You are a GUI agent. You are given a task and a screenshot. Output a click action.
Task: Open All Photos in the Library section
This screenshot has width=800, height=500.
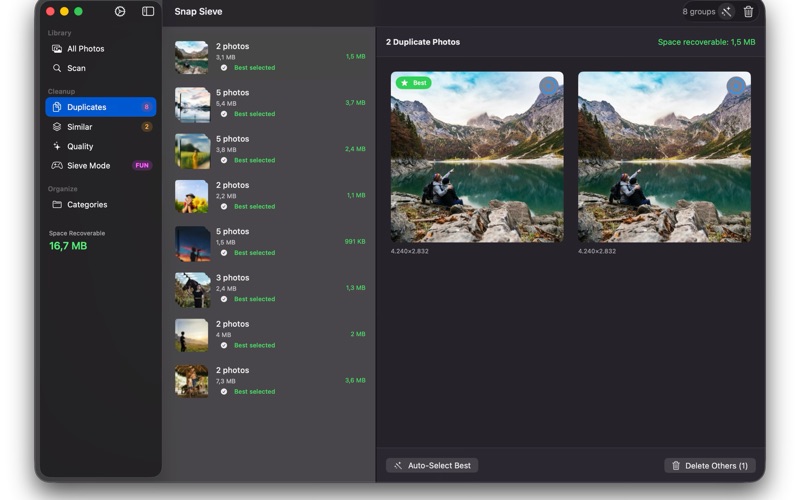point(101,48)
